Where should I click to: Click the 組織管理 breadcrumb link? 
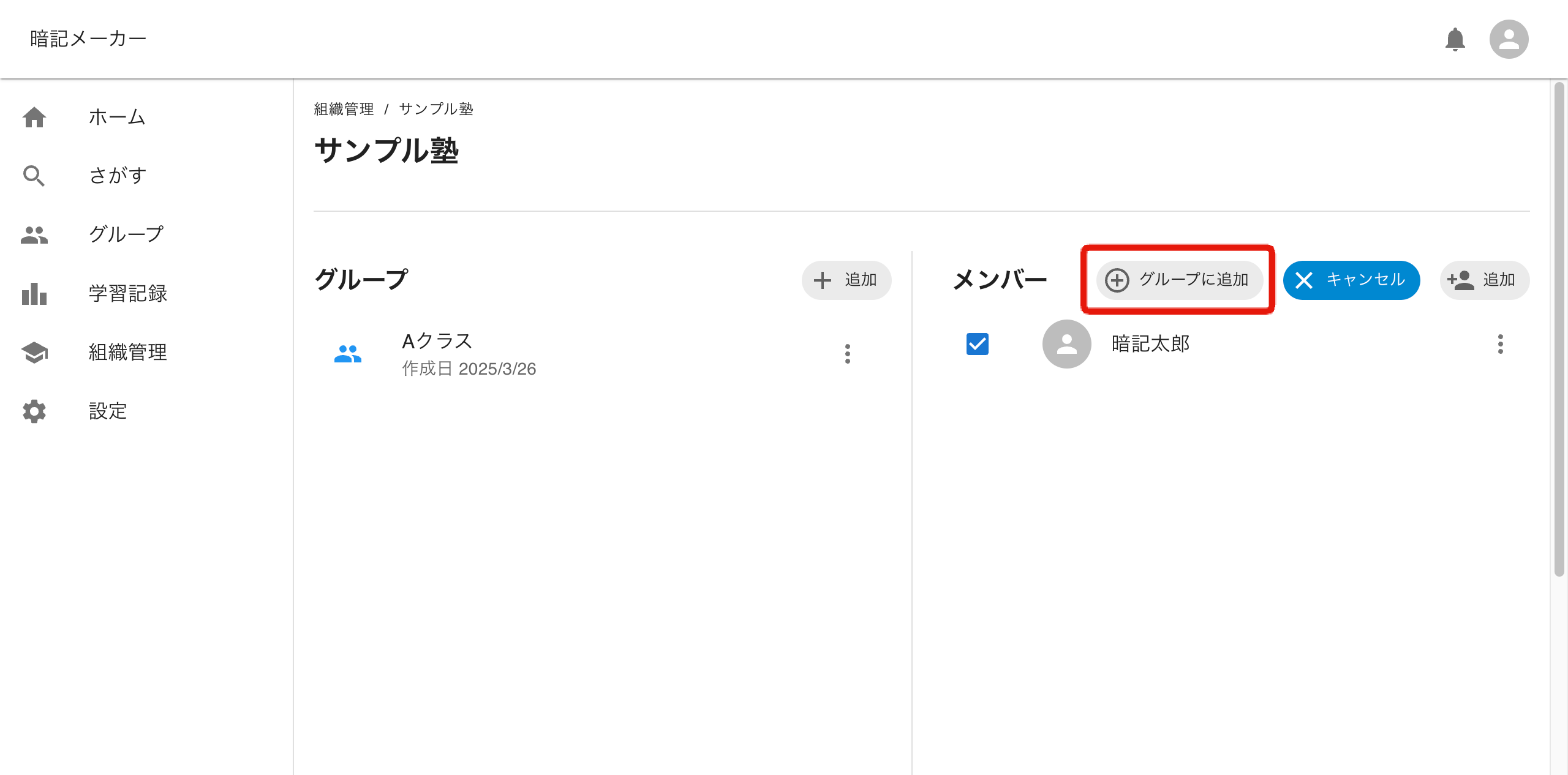344,109
